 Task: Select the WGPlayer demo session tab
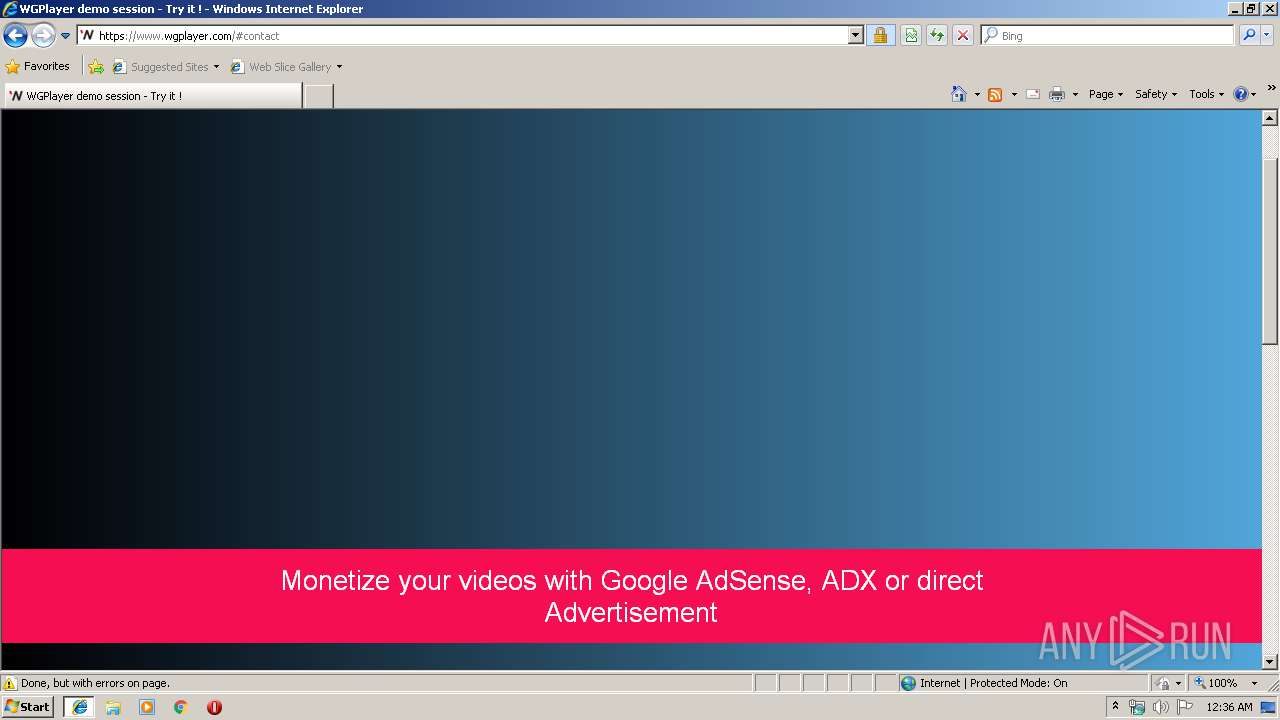point(152,96)
